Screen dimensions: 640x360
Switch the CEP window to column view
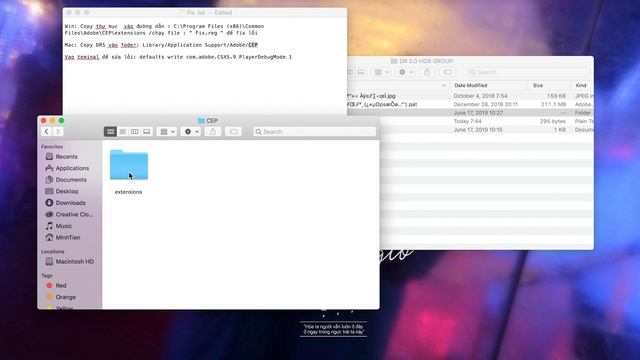click(x=134, y=131)
